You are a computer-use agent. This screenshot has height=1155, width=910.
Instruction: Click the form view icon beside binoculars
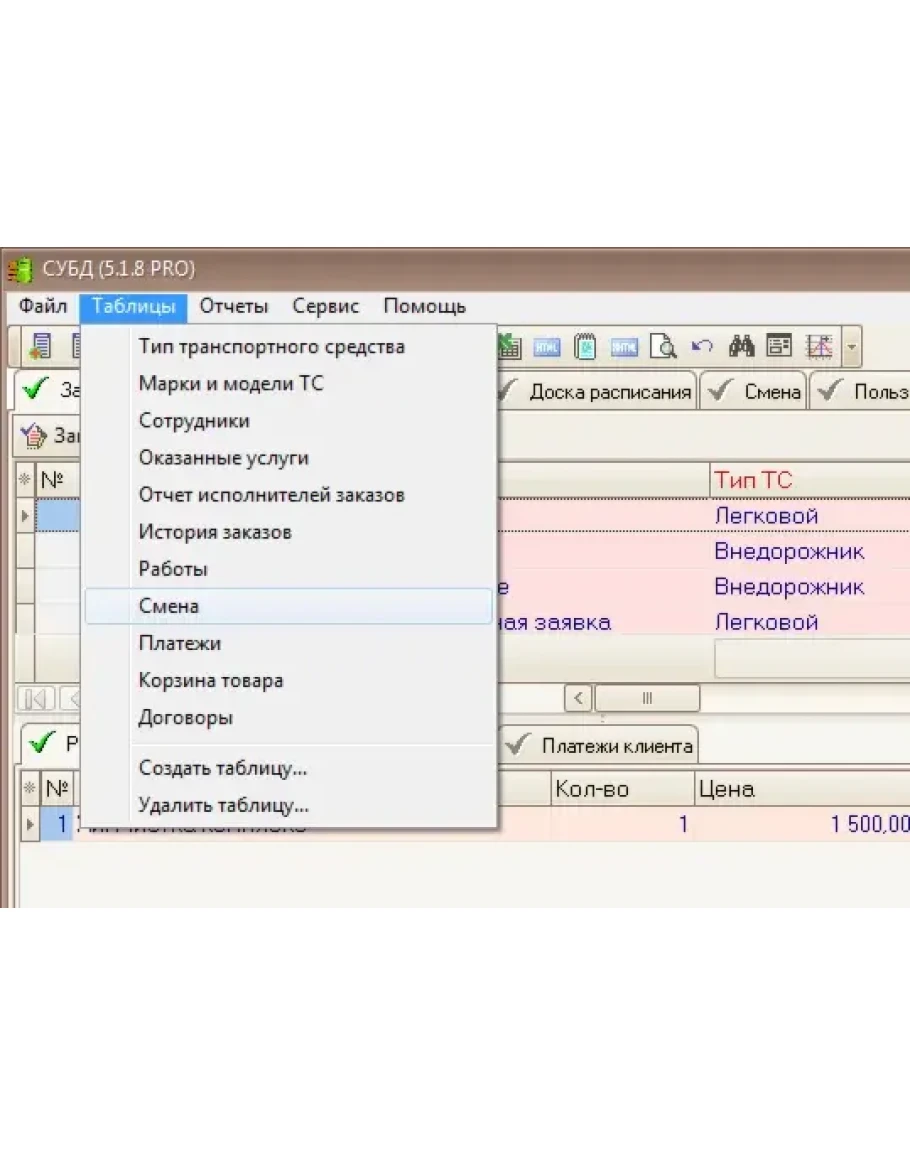(780, 347)
